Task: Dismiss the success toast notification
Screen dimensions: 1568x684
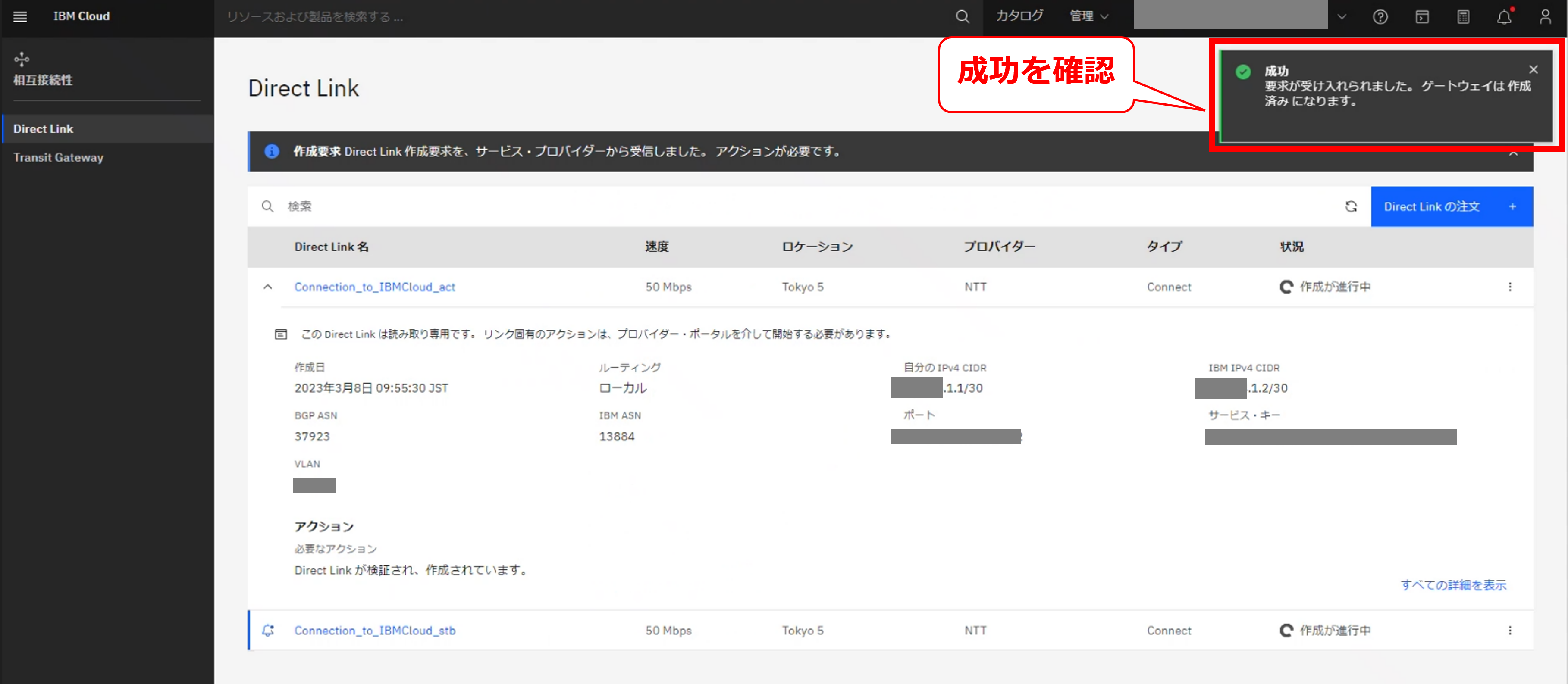Action: click(x=1534, y=69)
